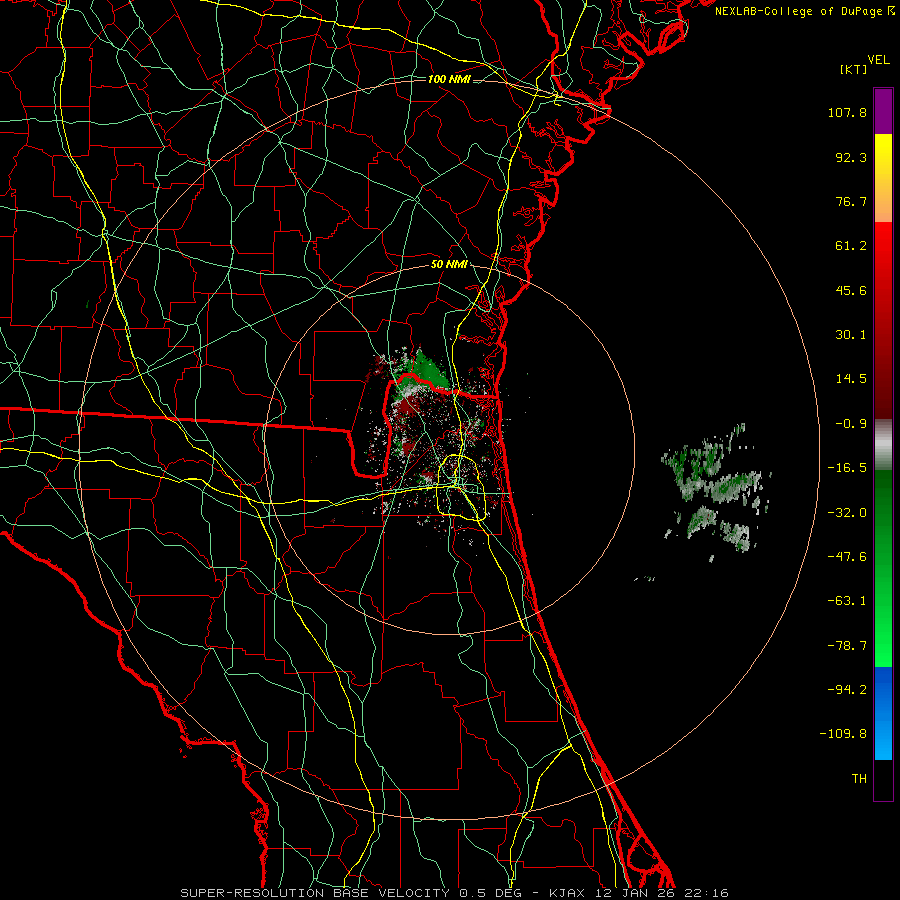
Task: Click the -109.8 legend value
Action: point(843,734)
